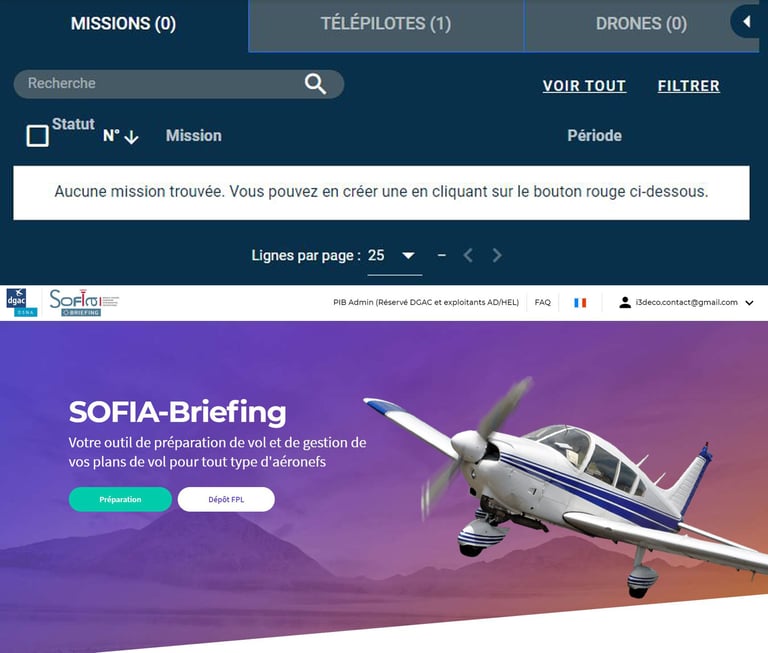Click the VOIR TOUT link

coord(584,86)
